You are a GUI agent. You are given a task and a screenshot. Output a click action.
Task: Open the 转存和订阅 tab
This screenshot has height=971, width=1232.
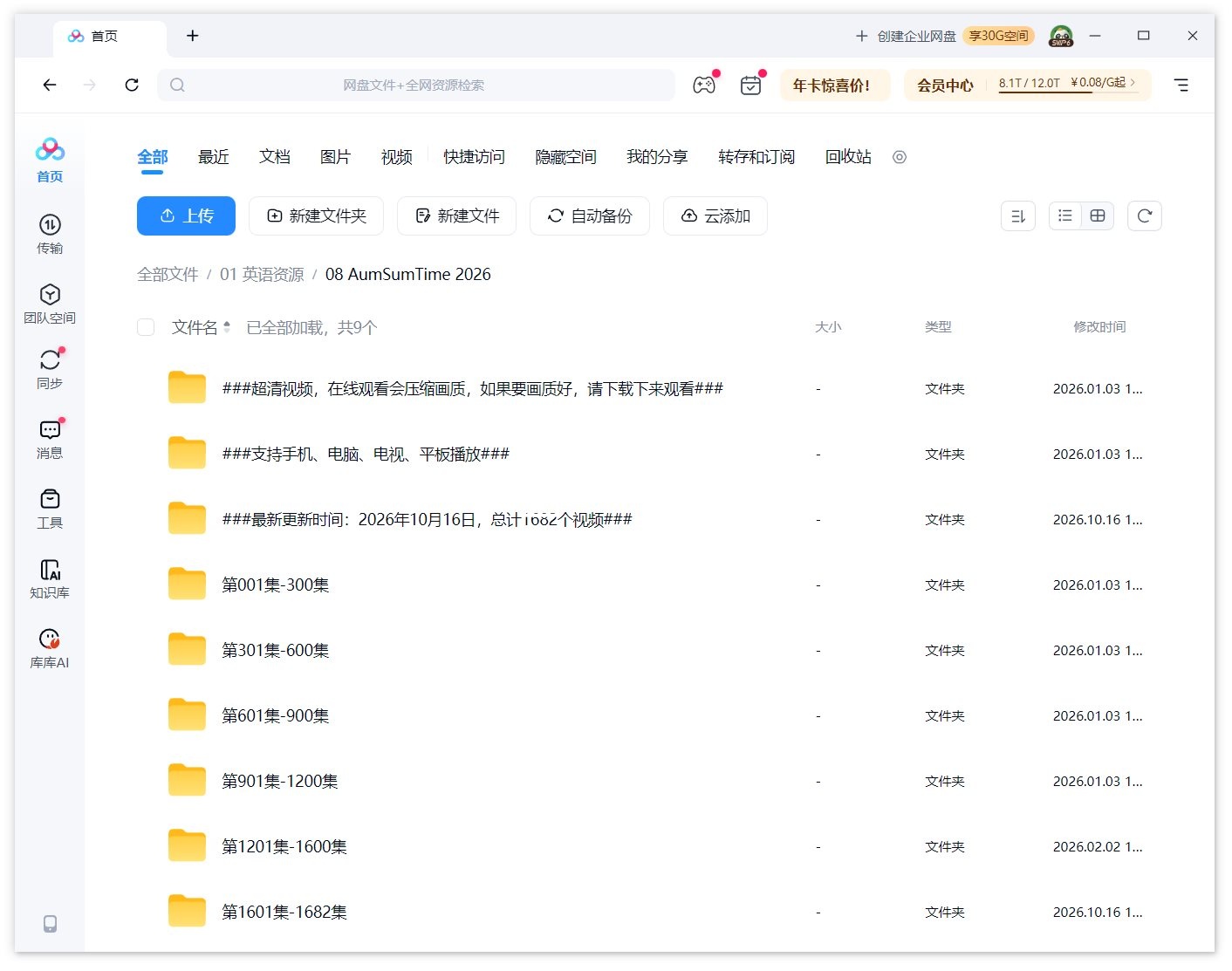click(x=756, y=157)
